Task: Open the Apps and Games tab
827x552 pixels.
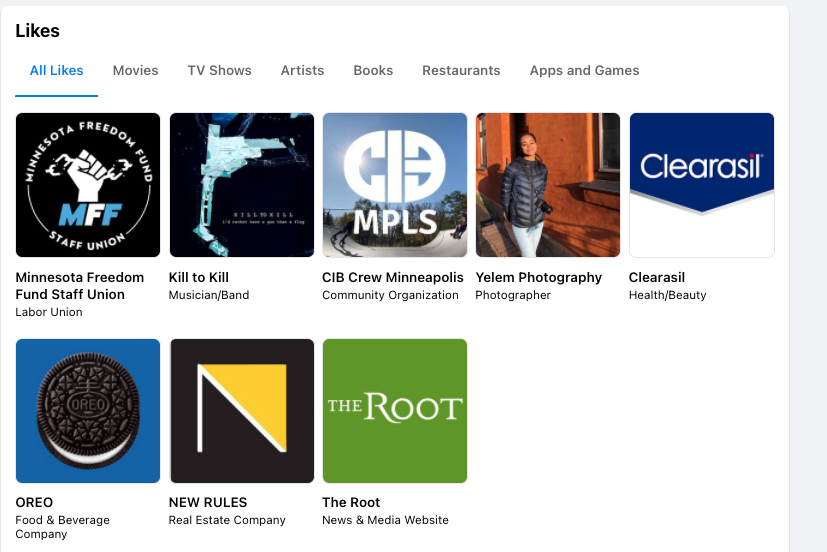Action: [x=584, y=70]
